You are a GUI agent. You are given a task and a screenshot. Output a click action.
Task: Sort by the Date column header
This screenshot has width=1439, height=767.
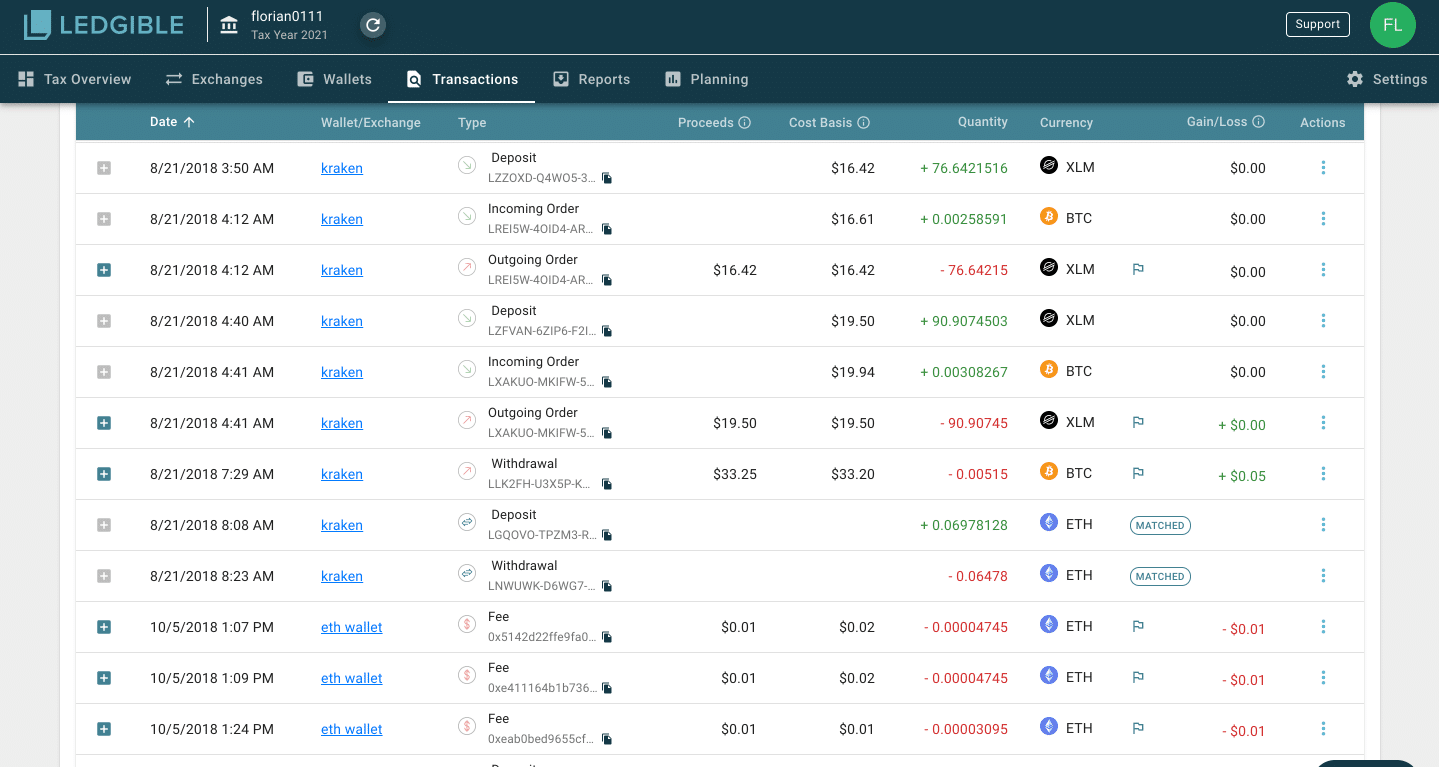tap(172, 122)
